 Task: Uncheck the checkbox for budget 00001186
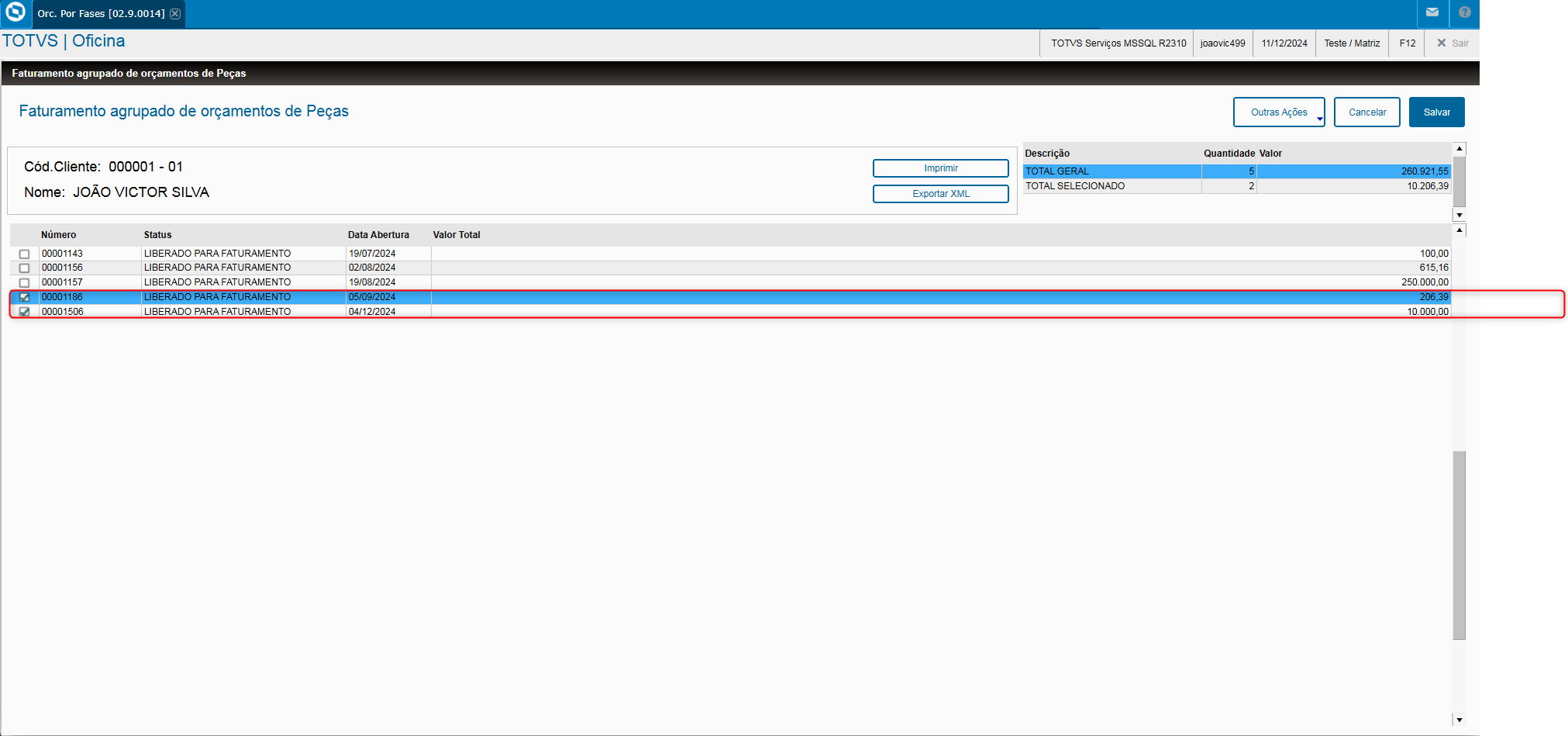click(x=25, y=297)
